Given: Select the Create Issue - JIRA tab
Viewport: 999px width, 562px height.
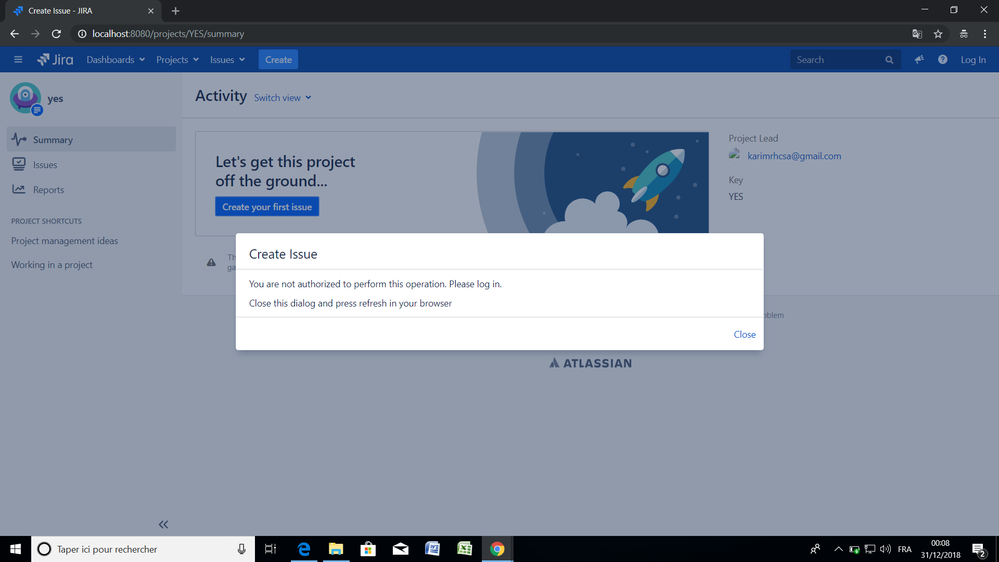Looking at the screenshot, I should (83, 11).
